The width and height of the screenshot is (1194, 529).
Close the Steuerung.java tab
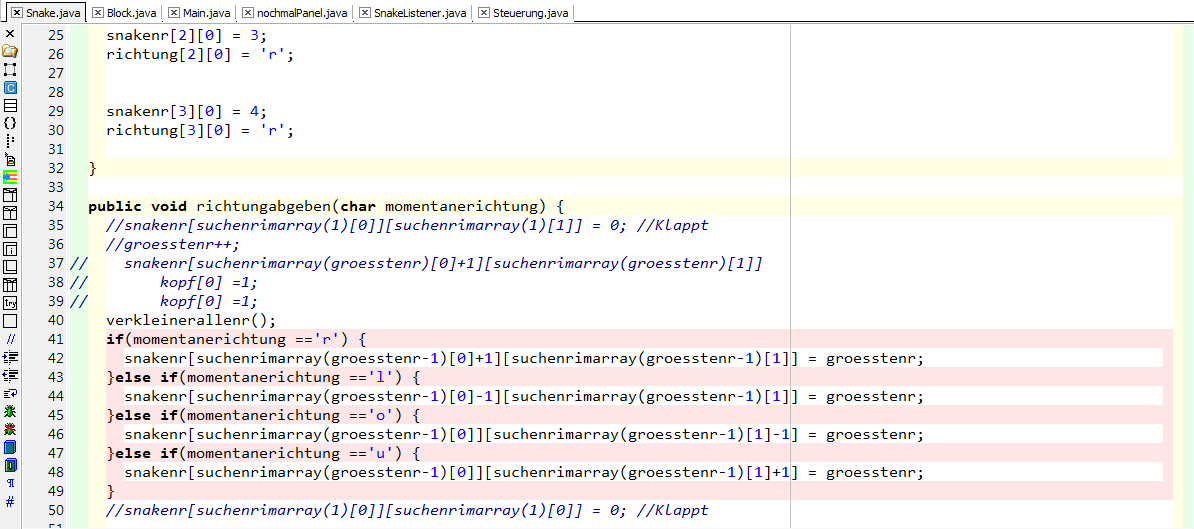pyautogui.click(x=484, y=13)
